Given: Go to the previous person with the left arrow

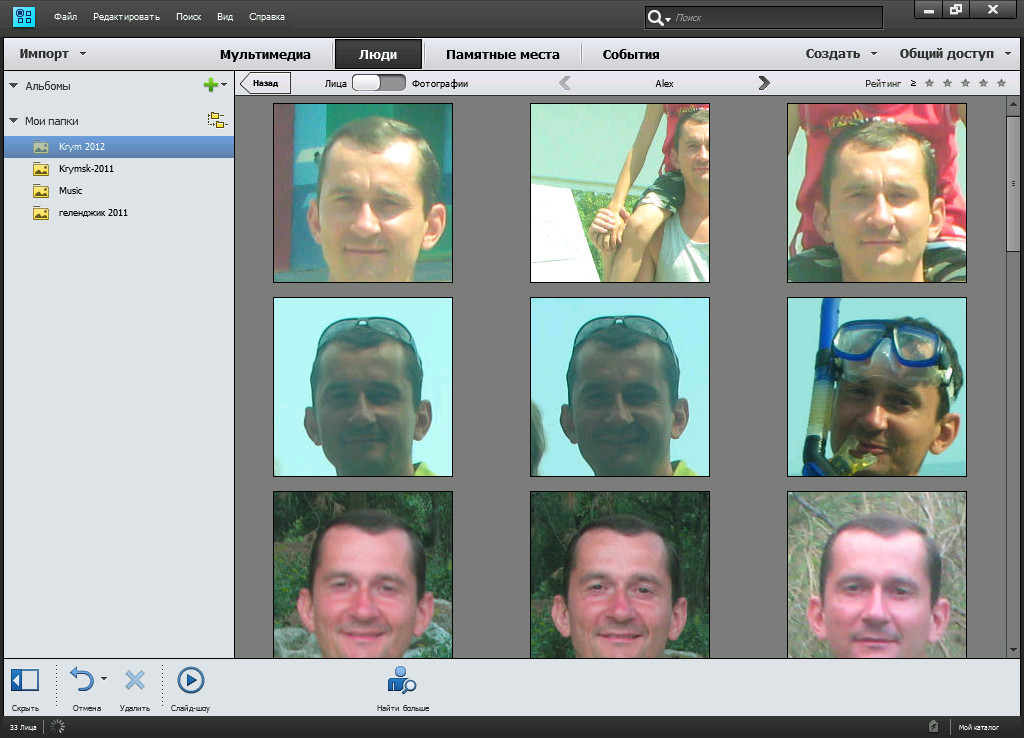Looking at the screenshot, I should click(x=565, y=84).
